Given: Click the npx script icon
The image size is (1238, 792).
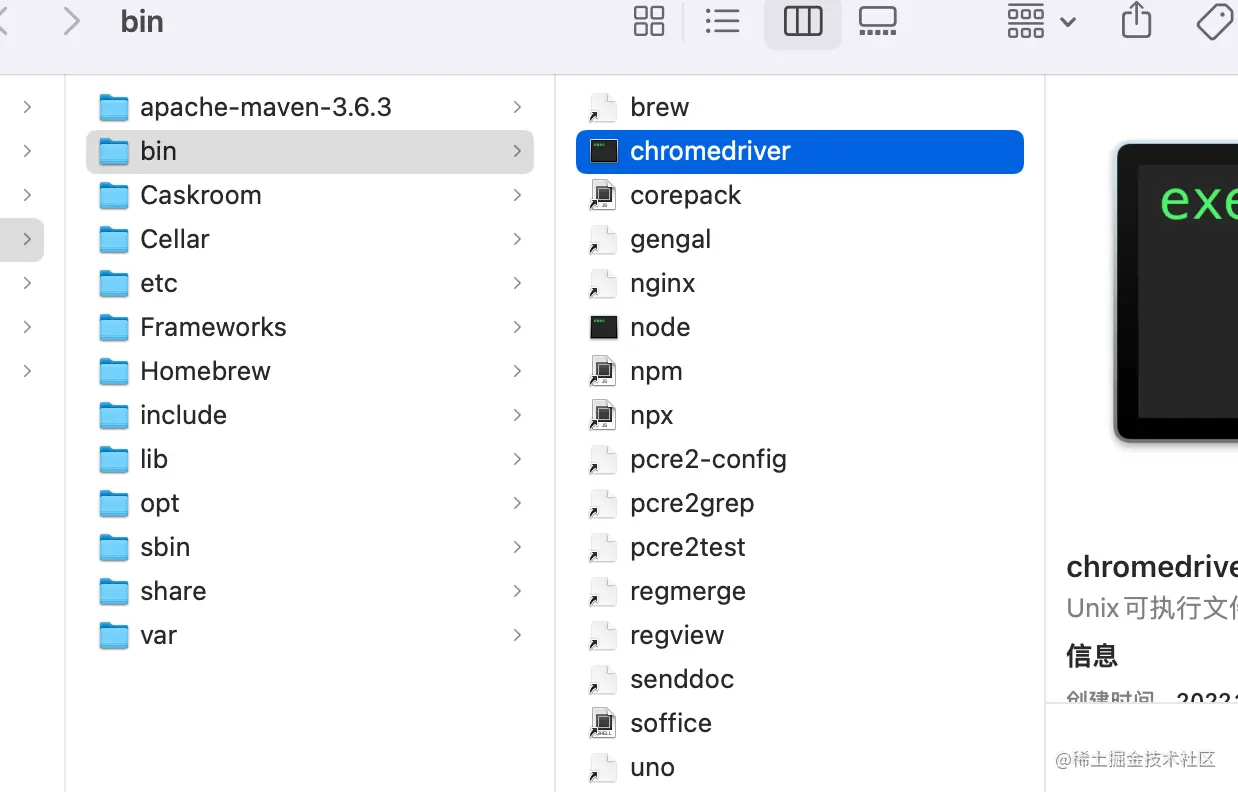Looking at the screenshot, I should pos(603,415).
